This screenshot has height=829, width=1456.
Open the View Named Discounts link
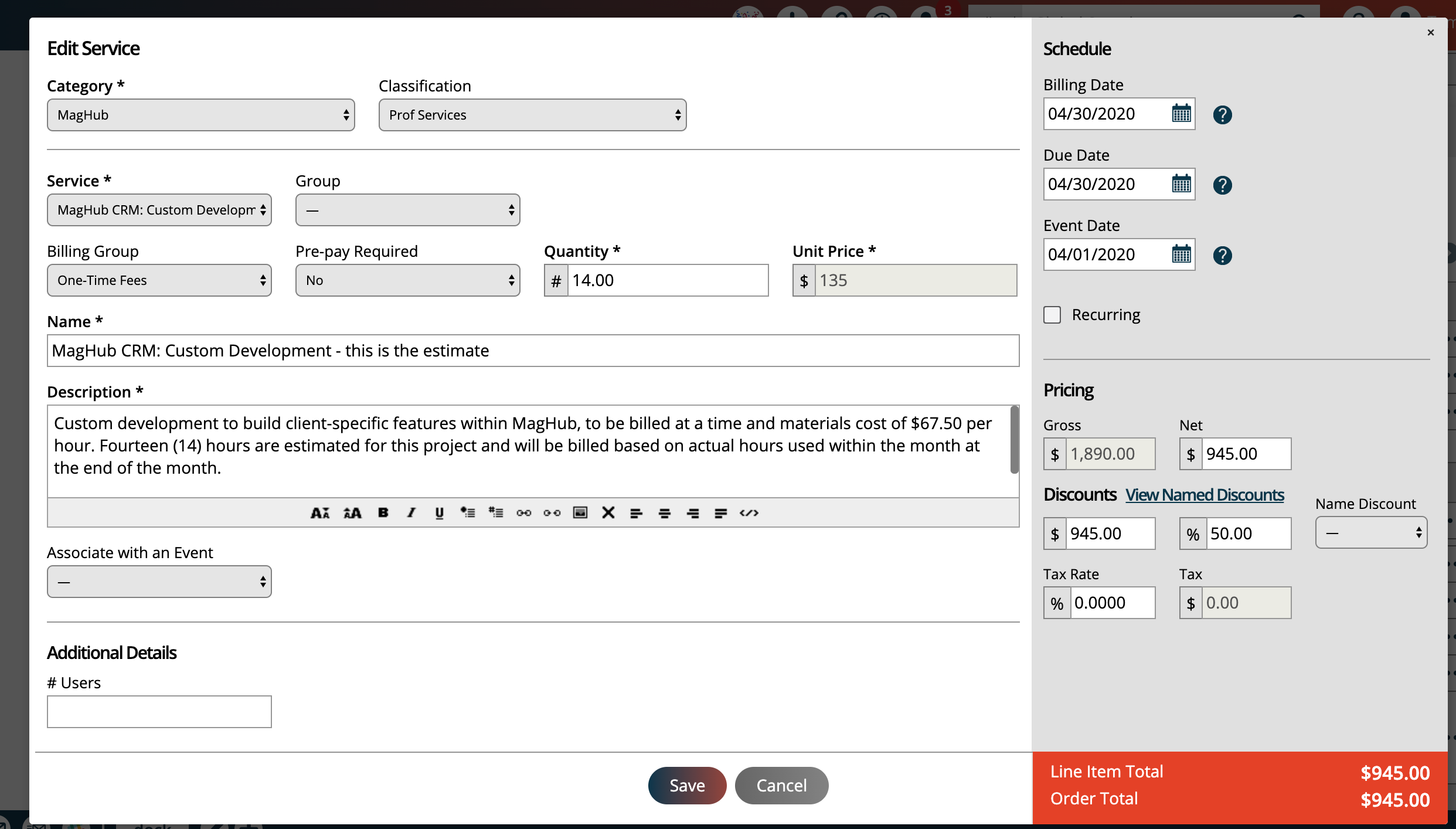pyautogui.click(x=1205, y=495)
